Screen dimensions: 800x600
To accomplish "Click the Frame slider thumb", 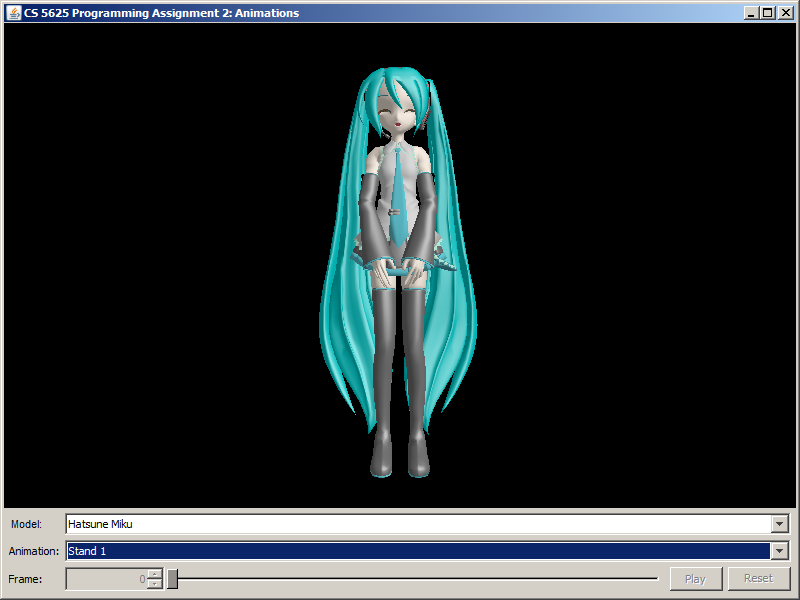I will pyautogui.click(x=172, y=578).
